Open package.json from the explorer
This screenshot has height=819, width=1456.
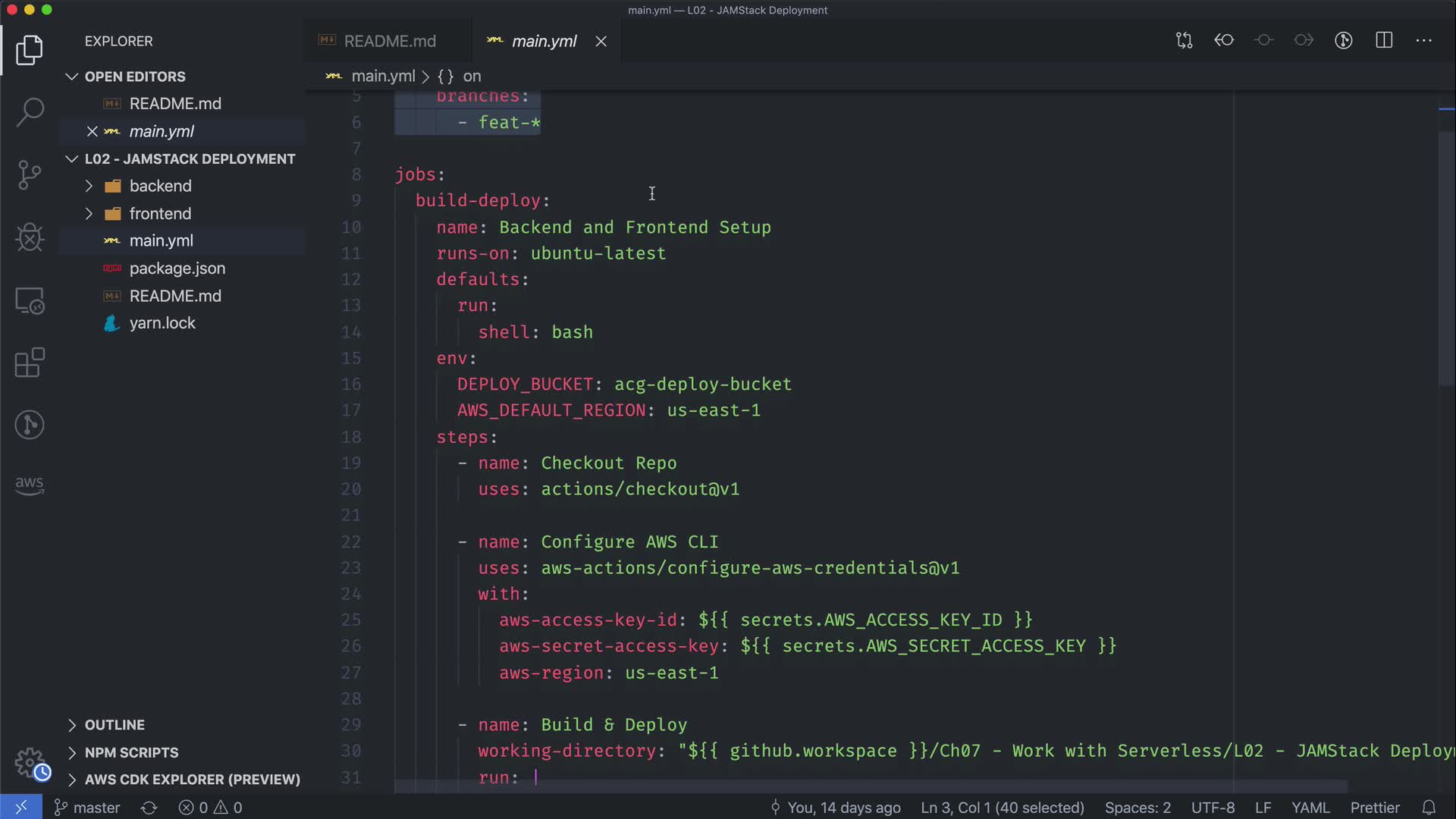point(177,268)
